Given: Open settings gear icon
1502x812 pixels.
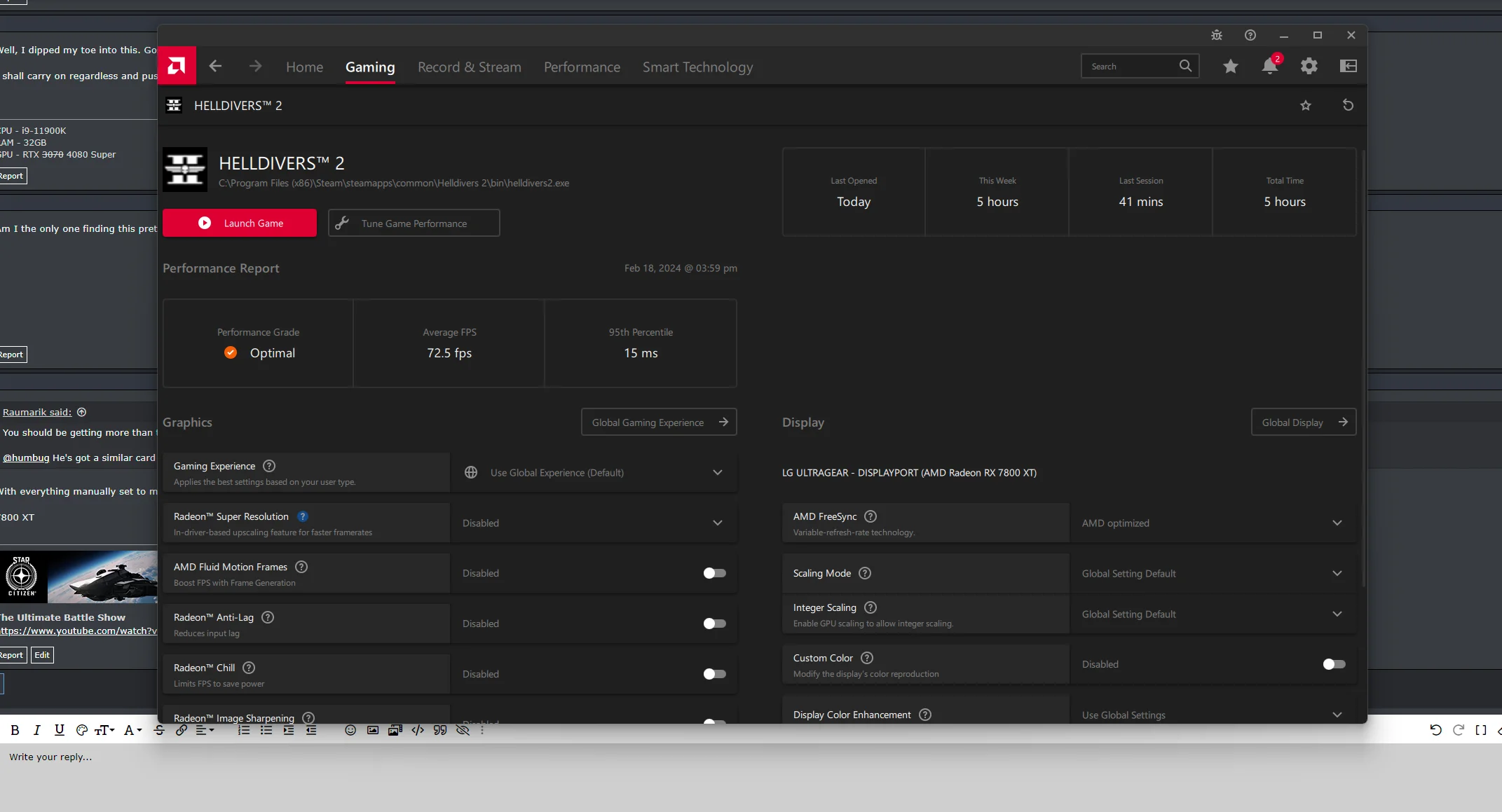Looking at the screenshot, I should [1309, 66].
